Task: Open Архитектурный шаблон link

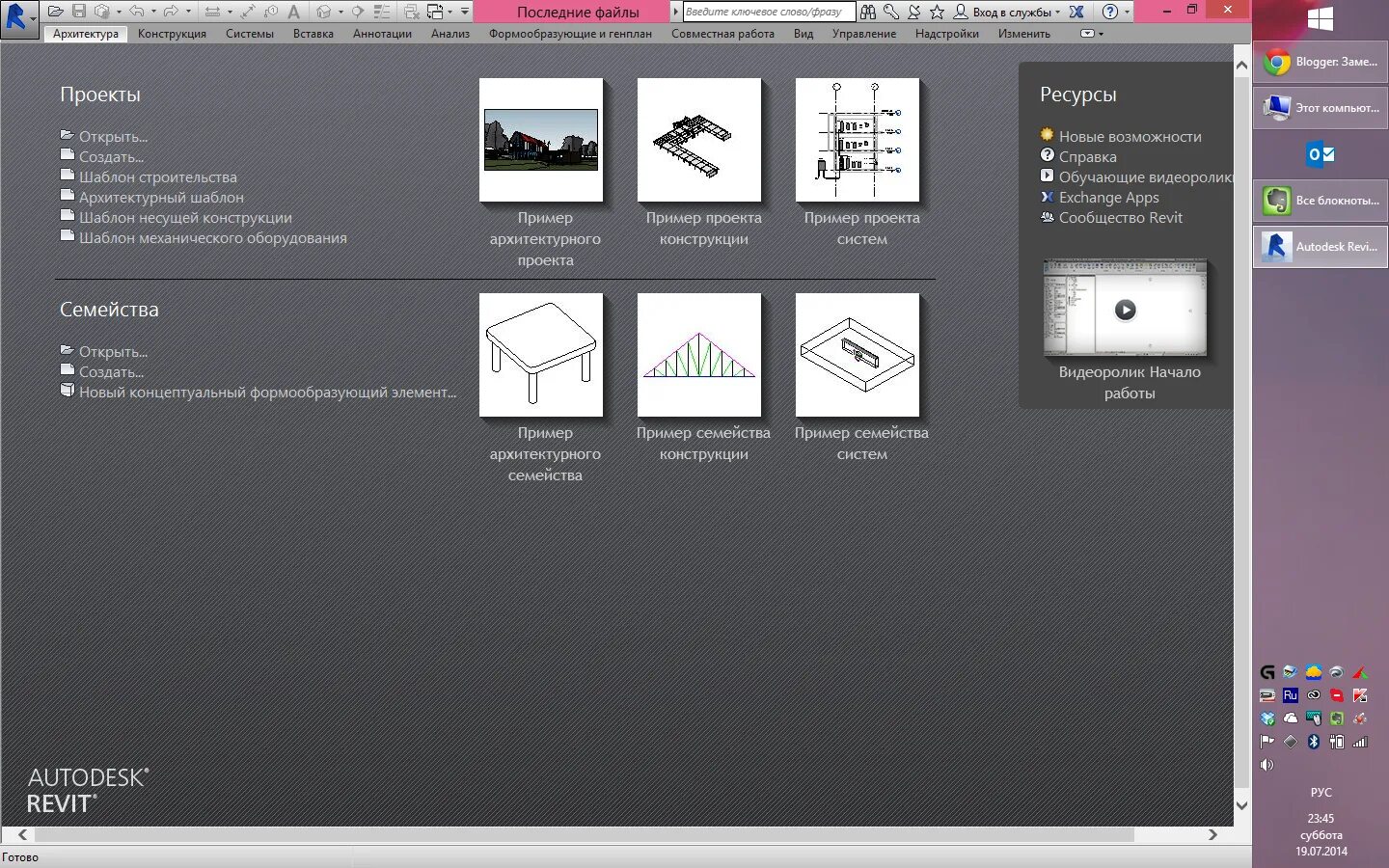Action: coord(160,197)
